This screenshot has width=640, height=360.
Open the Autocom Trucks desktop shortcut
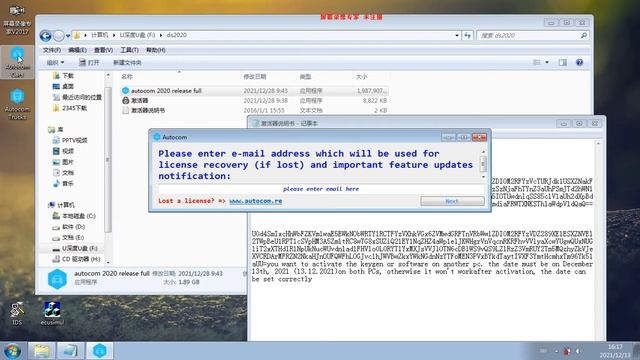click(17, 104)
